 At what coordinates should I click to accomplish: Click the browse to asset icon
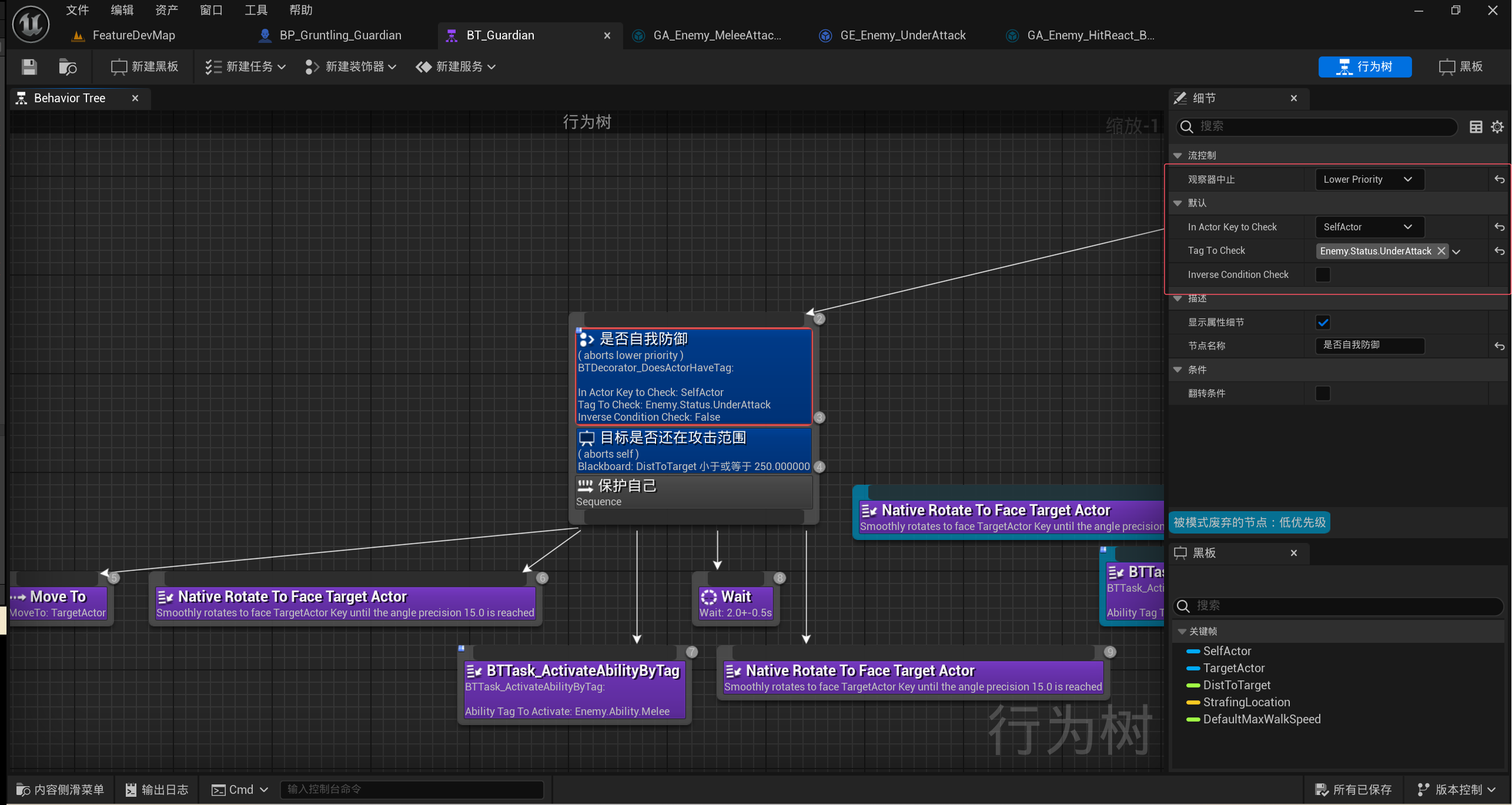click(68, 67)
